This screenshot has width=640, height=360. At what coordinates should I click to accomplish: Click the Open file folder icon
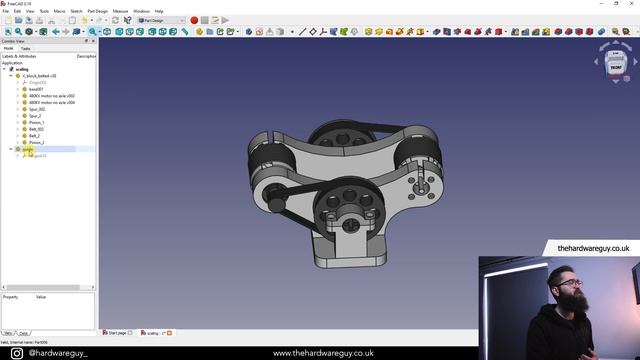point(19,20)
